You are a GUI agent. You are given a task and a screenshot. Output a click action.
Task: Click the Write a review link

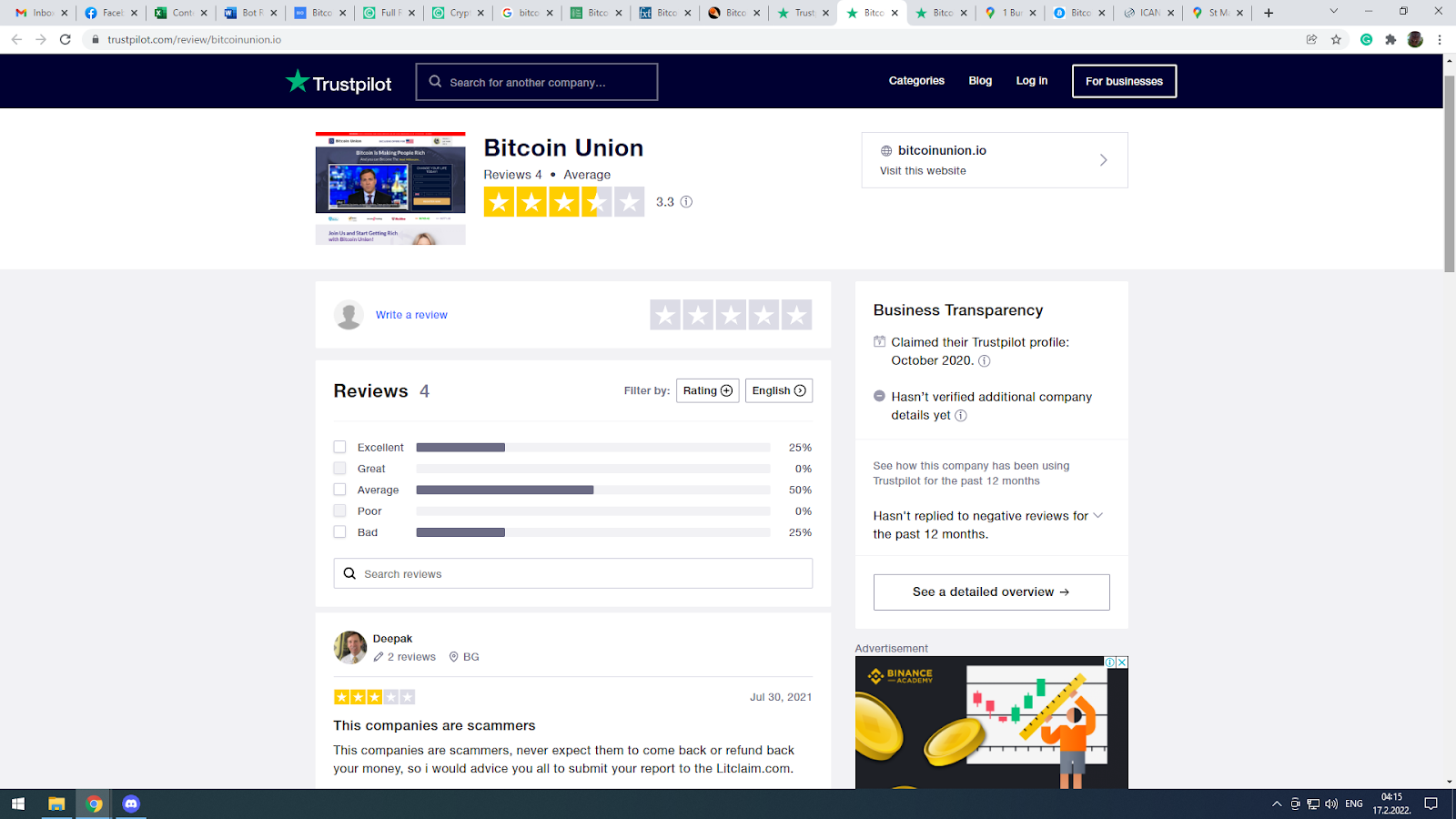(x=411, y=315)
